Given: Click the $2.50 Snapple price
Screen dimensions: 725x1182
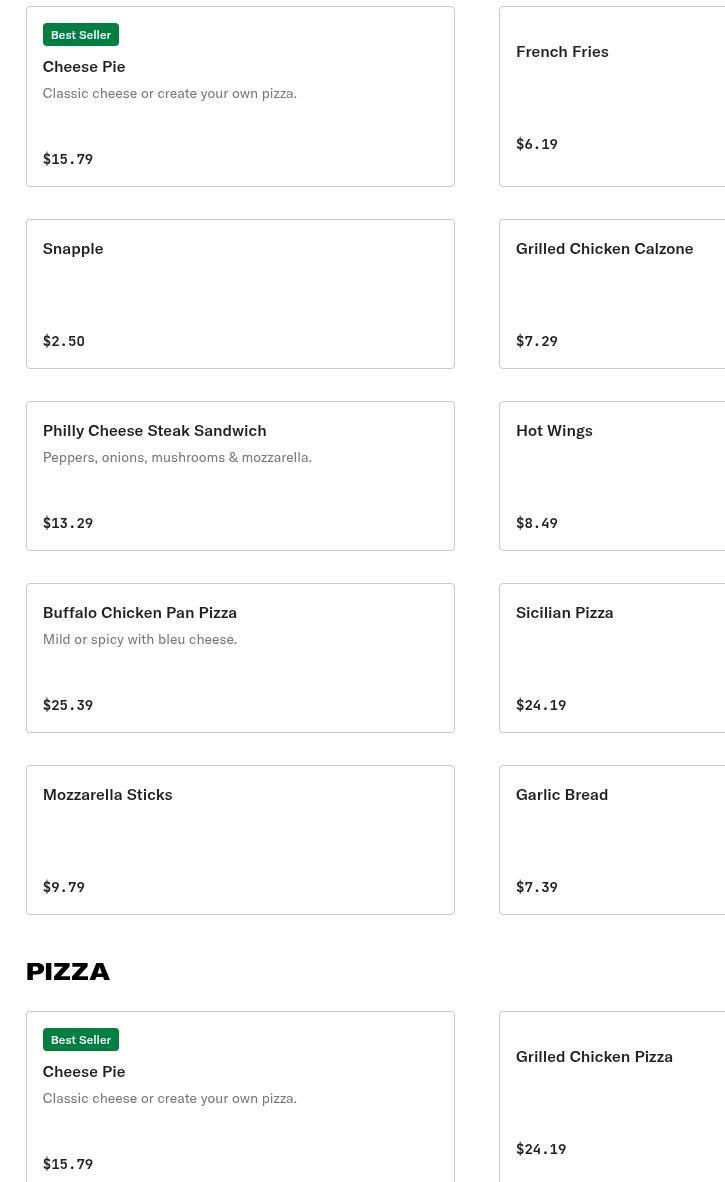Looking at the screenshot, I should point(64,341).
